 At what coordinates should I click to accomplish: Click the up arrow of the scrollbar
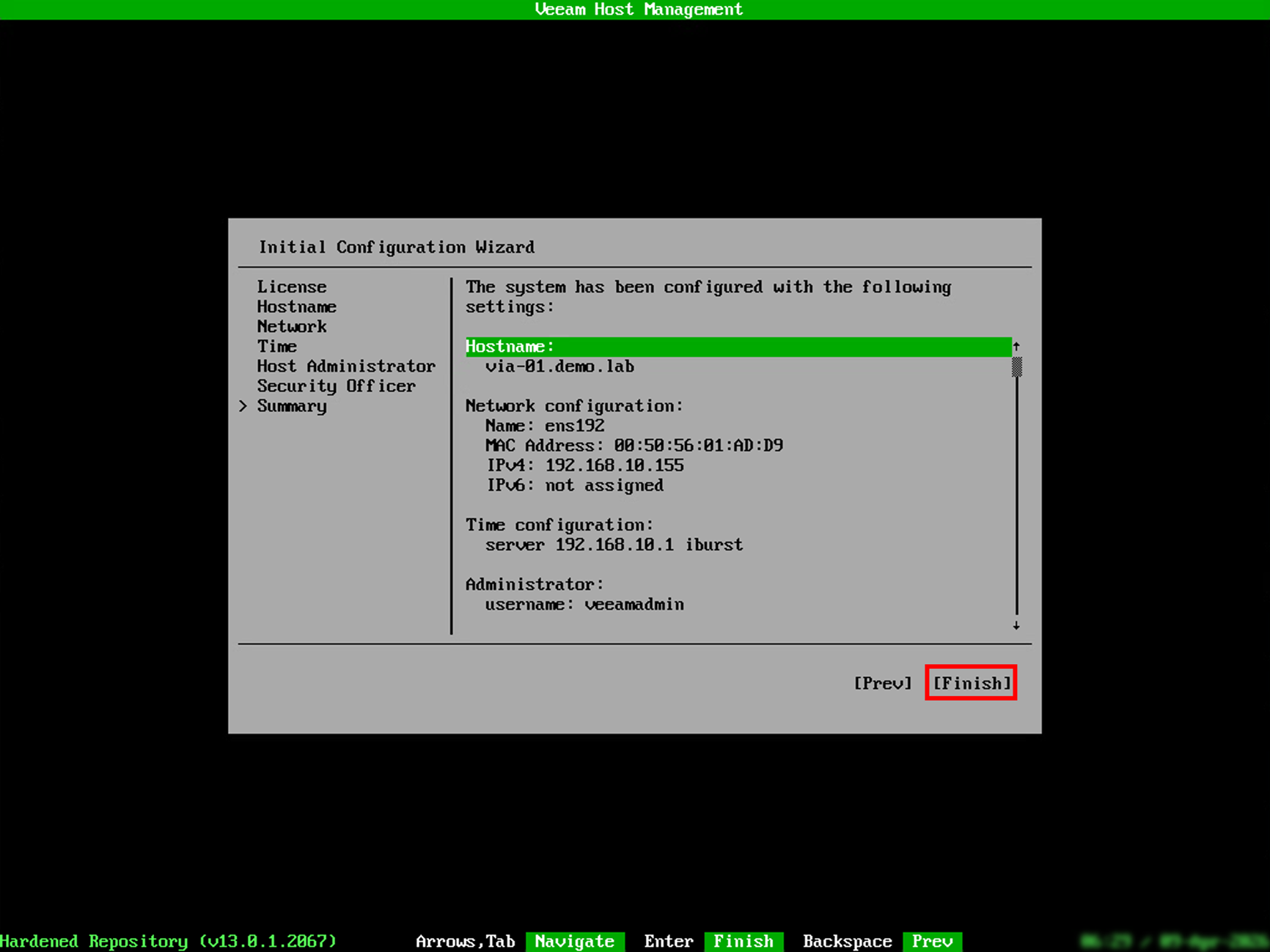(x=1017, y=344)
